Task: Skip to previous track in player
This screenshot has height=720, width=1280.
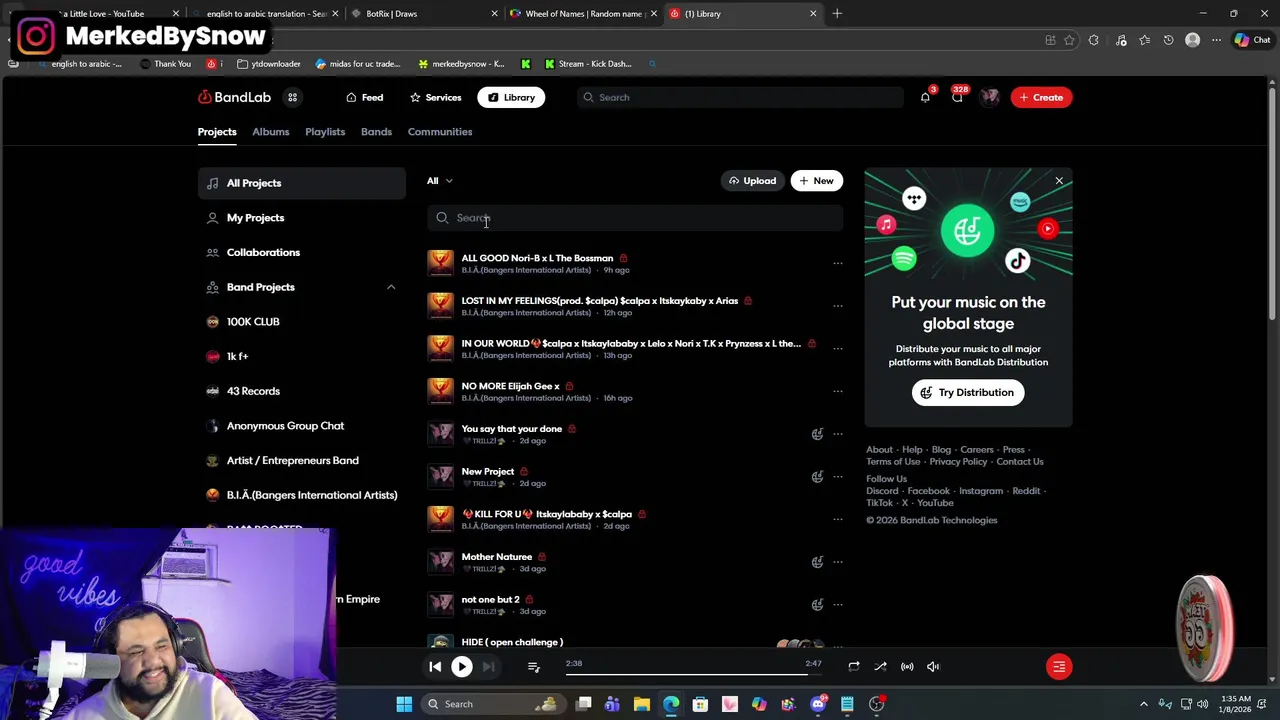Action: click(435, 666)
